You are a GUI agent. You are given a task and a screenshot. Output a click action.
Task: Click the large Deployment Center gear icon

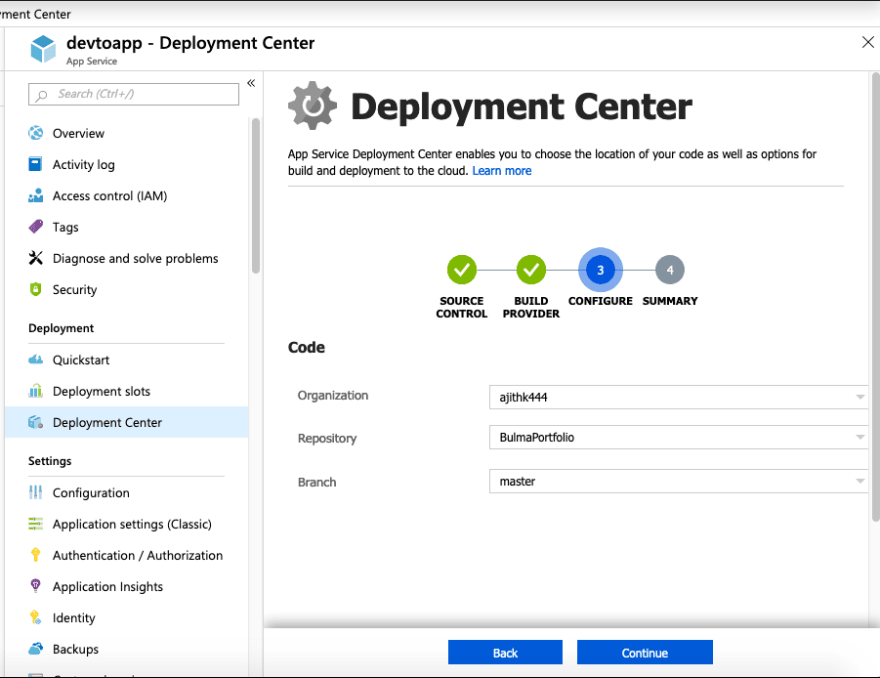coord(313,106)
